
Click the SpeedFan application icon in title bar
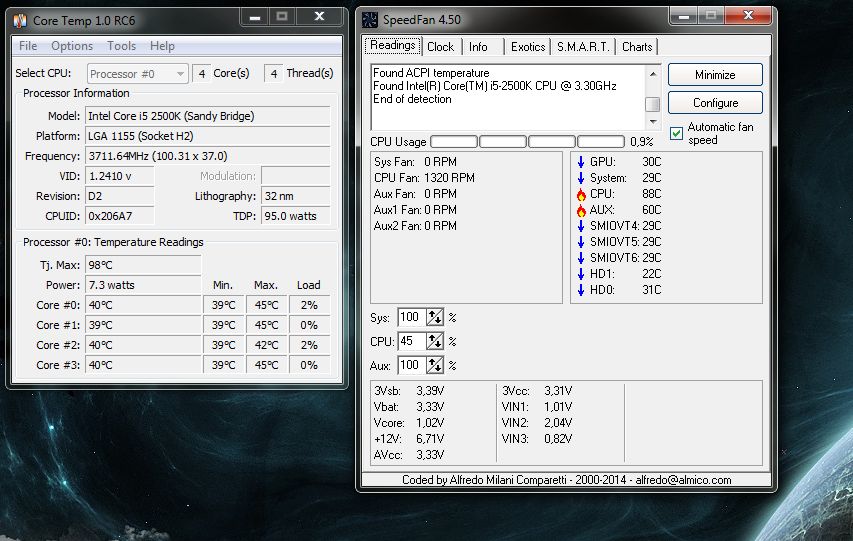pos(370,20)
